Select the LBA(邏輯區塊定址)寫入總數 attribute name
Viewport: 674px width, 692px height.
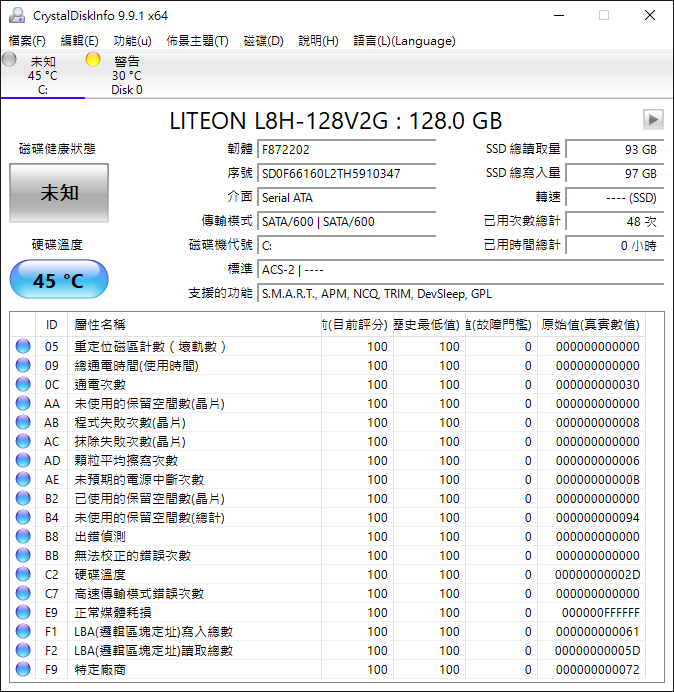coord(153,631)
